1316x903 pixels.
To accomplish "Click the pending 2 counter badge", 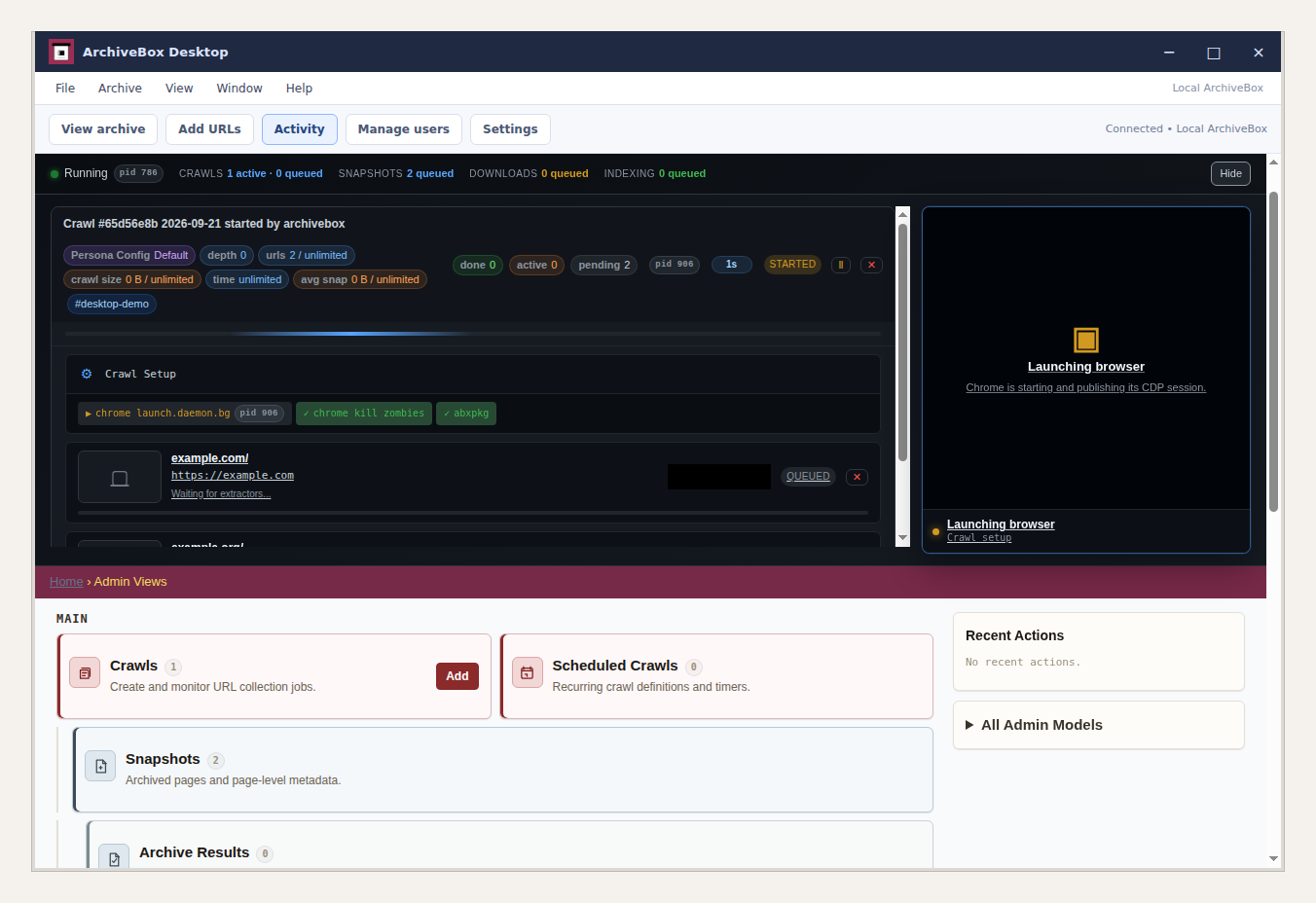I will click(x=604, y=265).
